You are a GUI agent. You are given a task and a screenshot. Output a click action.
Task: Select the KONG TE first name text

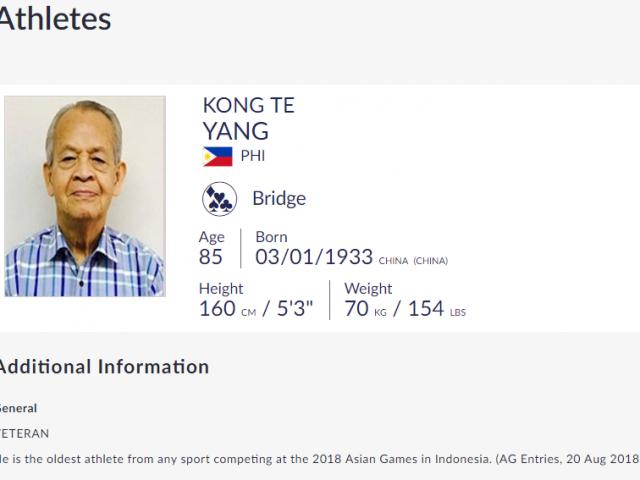coord(248,106)
